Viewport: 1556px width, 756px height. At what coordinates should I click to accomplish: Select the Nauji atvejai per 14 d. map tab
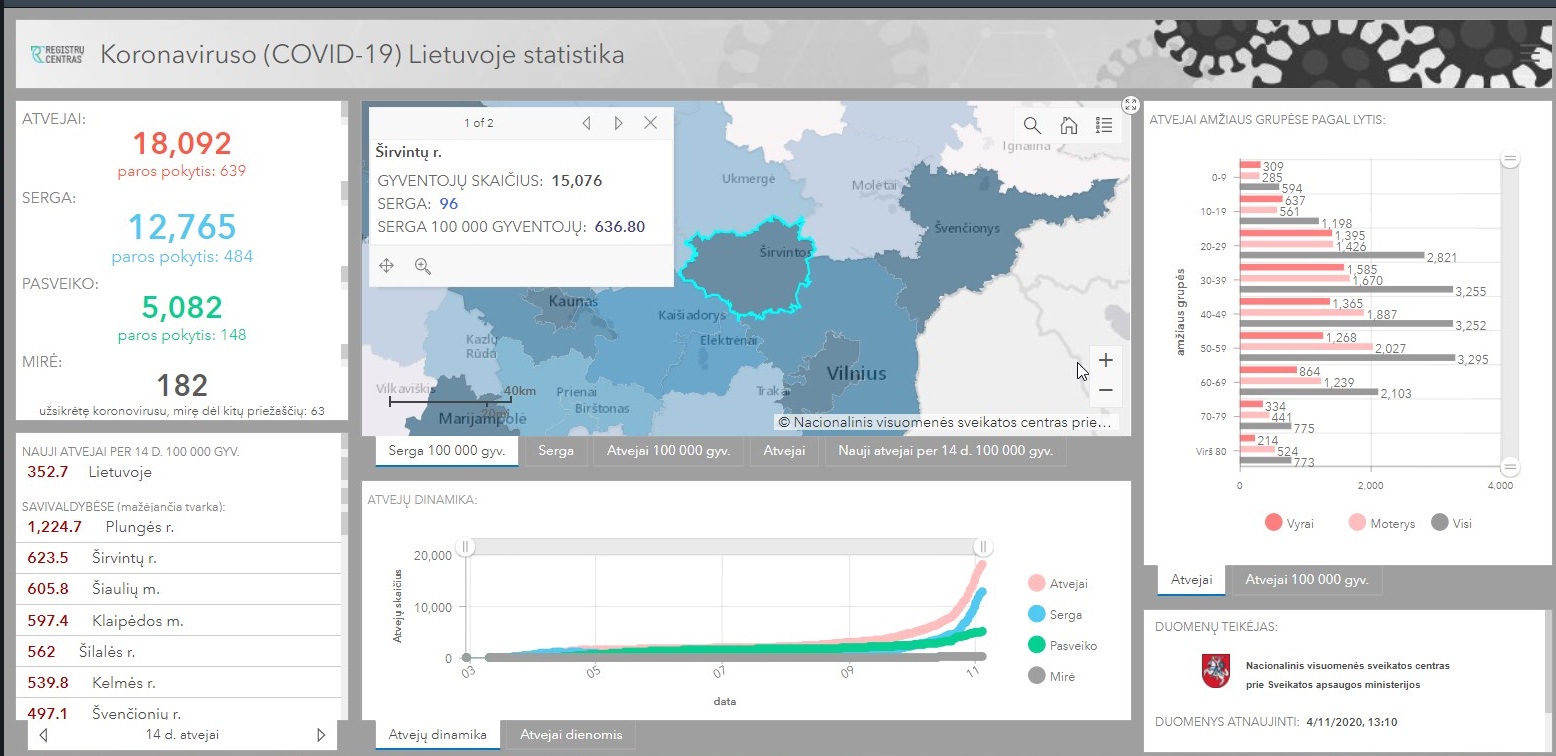[x=945, y=452]
